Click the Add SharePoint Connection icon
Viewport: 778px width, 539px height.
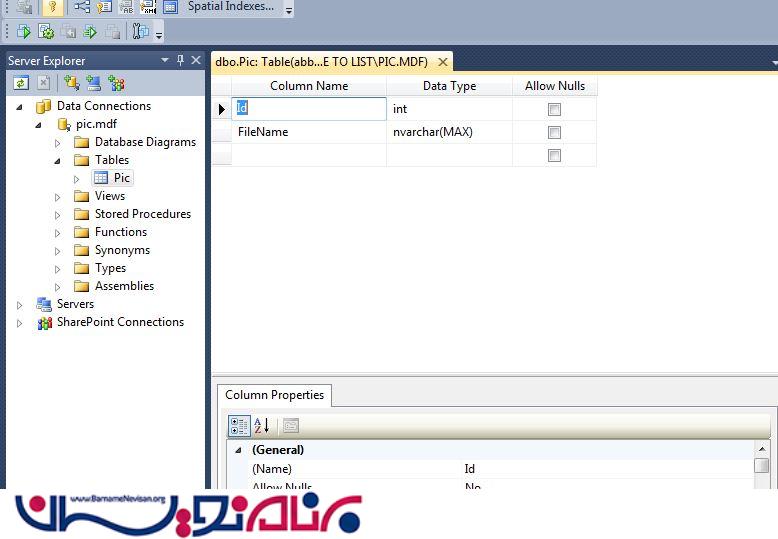[x=116, y=83]
